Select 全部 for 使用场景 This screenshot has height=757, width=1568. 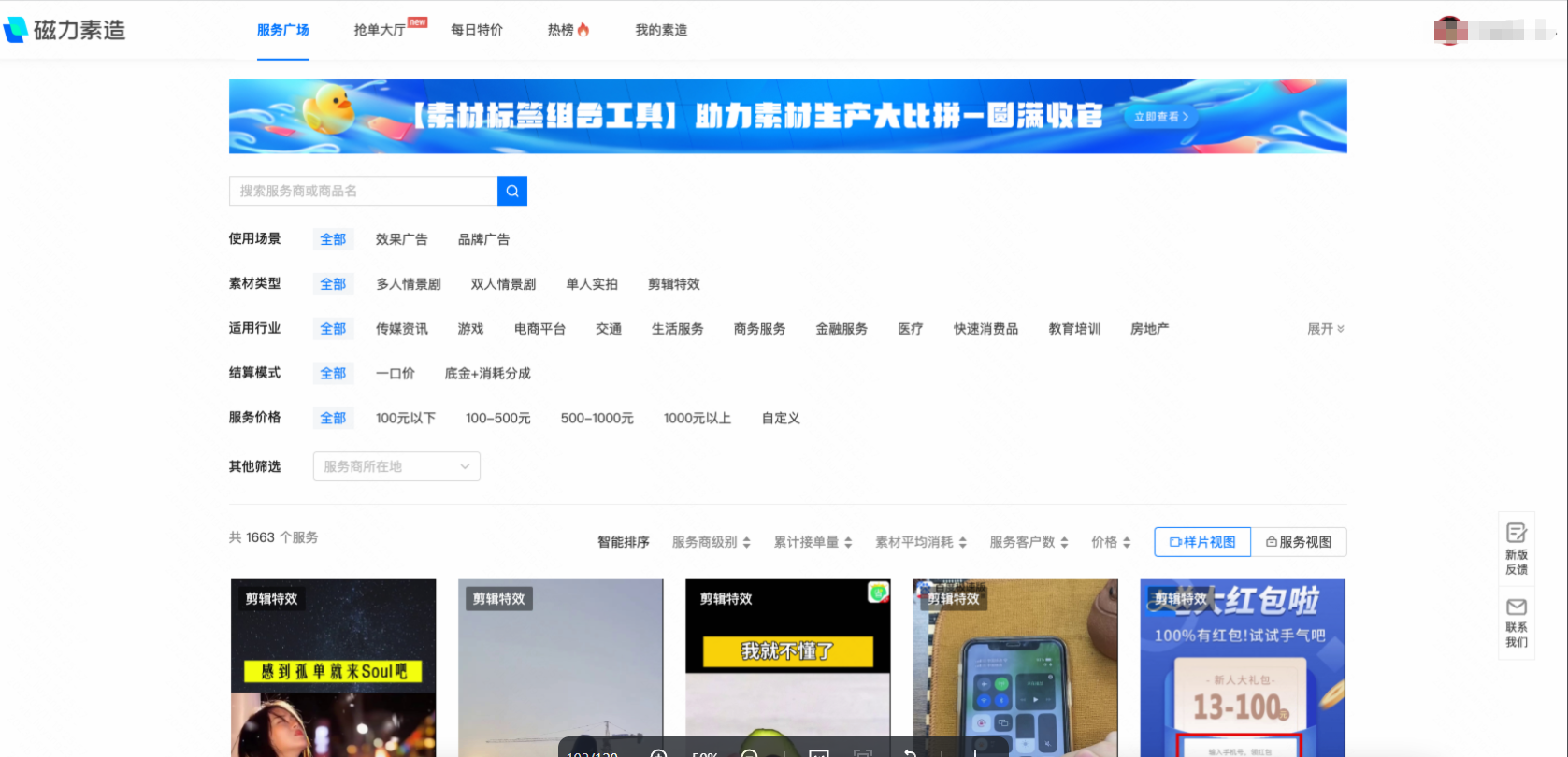tap(333, 239)
